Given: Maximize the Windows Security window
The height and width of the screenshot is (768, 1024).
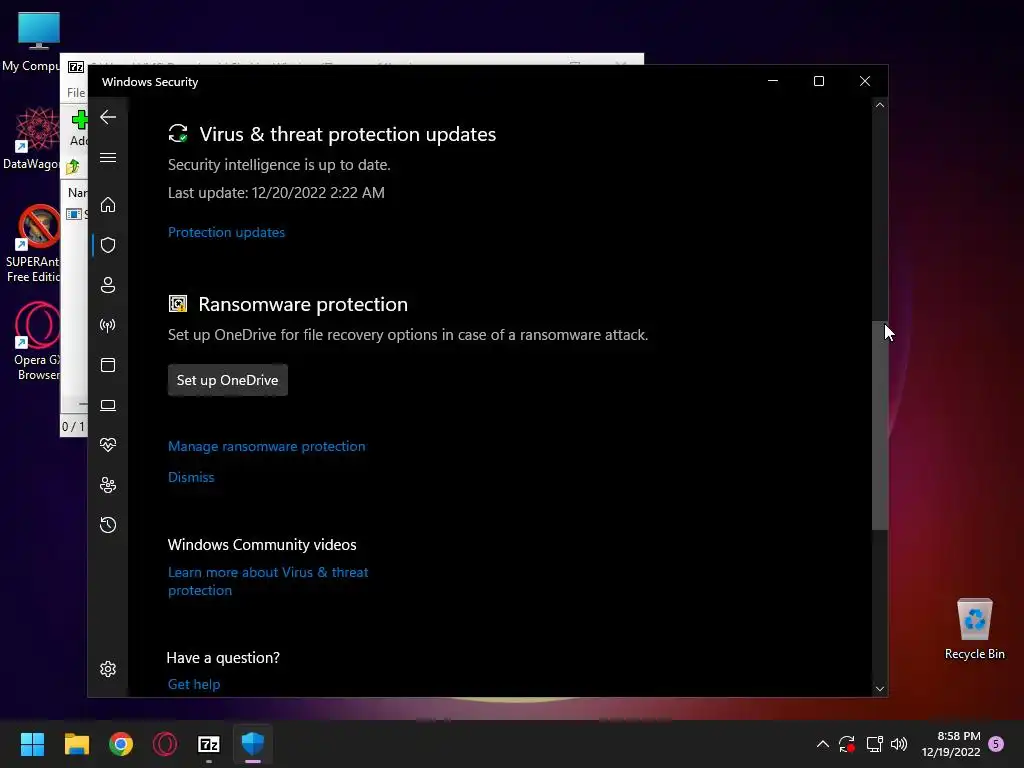Looking at the screenshot, I should pyautogui.click(x=819, y=81).
